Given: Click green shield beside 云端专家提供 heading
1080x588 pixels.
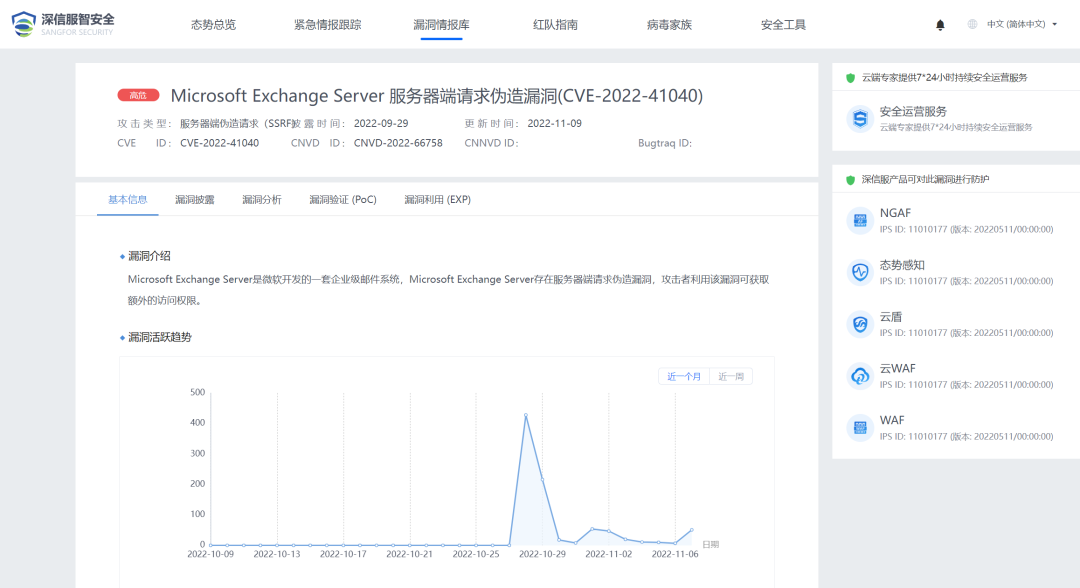Looking at the screenshot, I should pyautogui.click(x=851, y=78).
